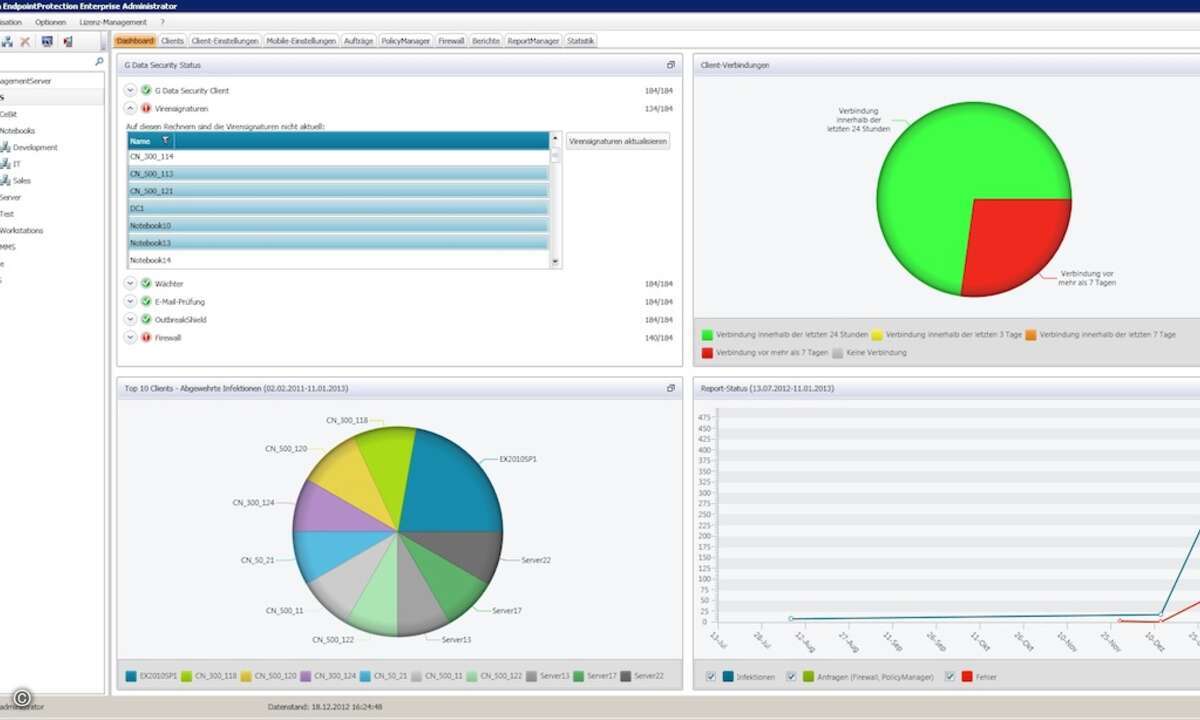
Task: Click green check icon beside OutbreakShield
Action: (x=146, y=319)
